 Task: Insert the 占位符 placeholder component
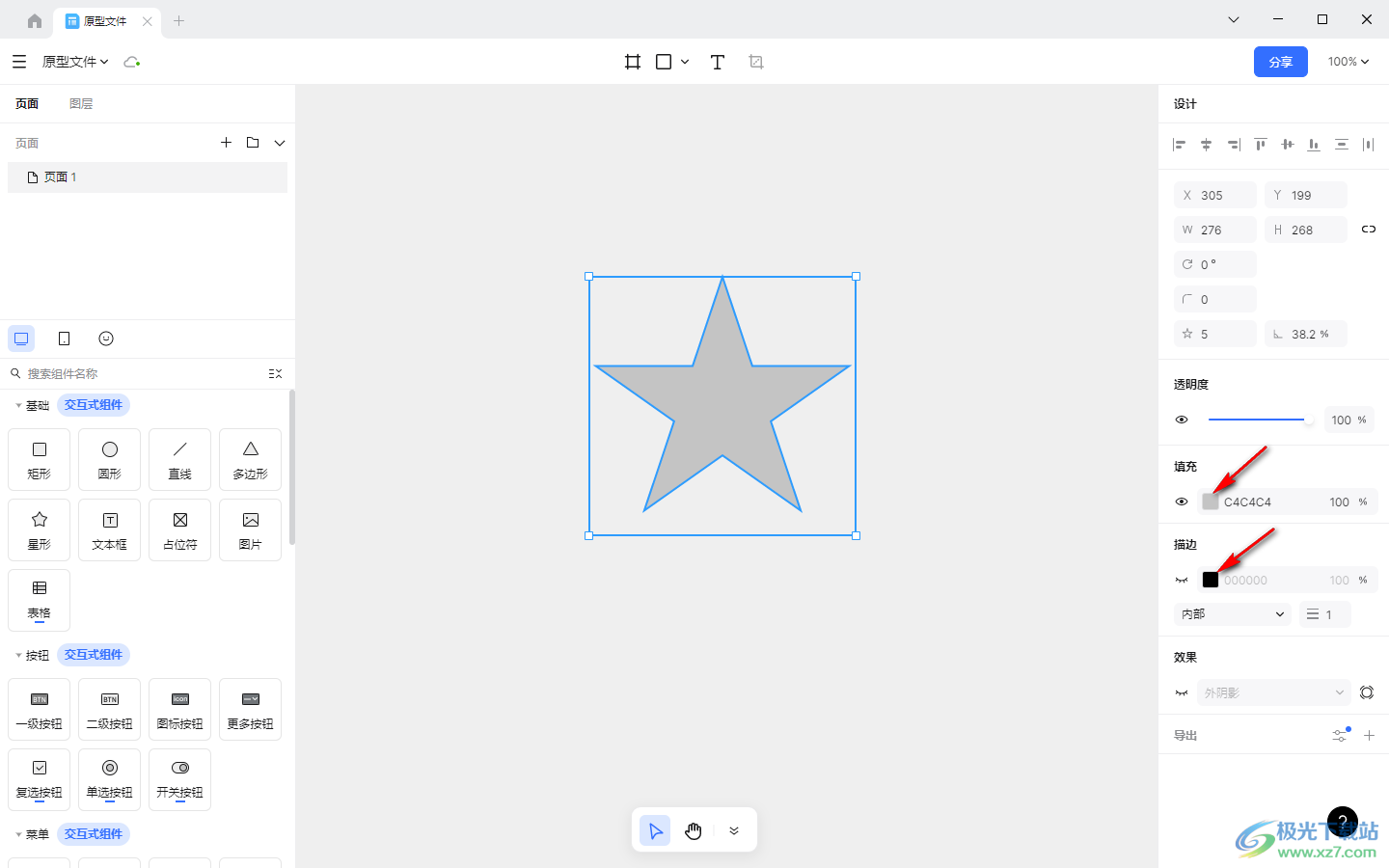(x=180, y=529)
